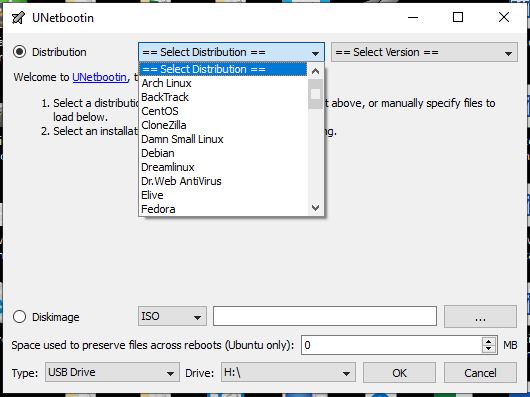
Task: Select the Distribution radio button
Action: click(19, 52)
